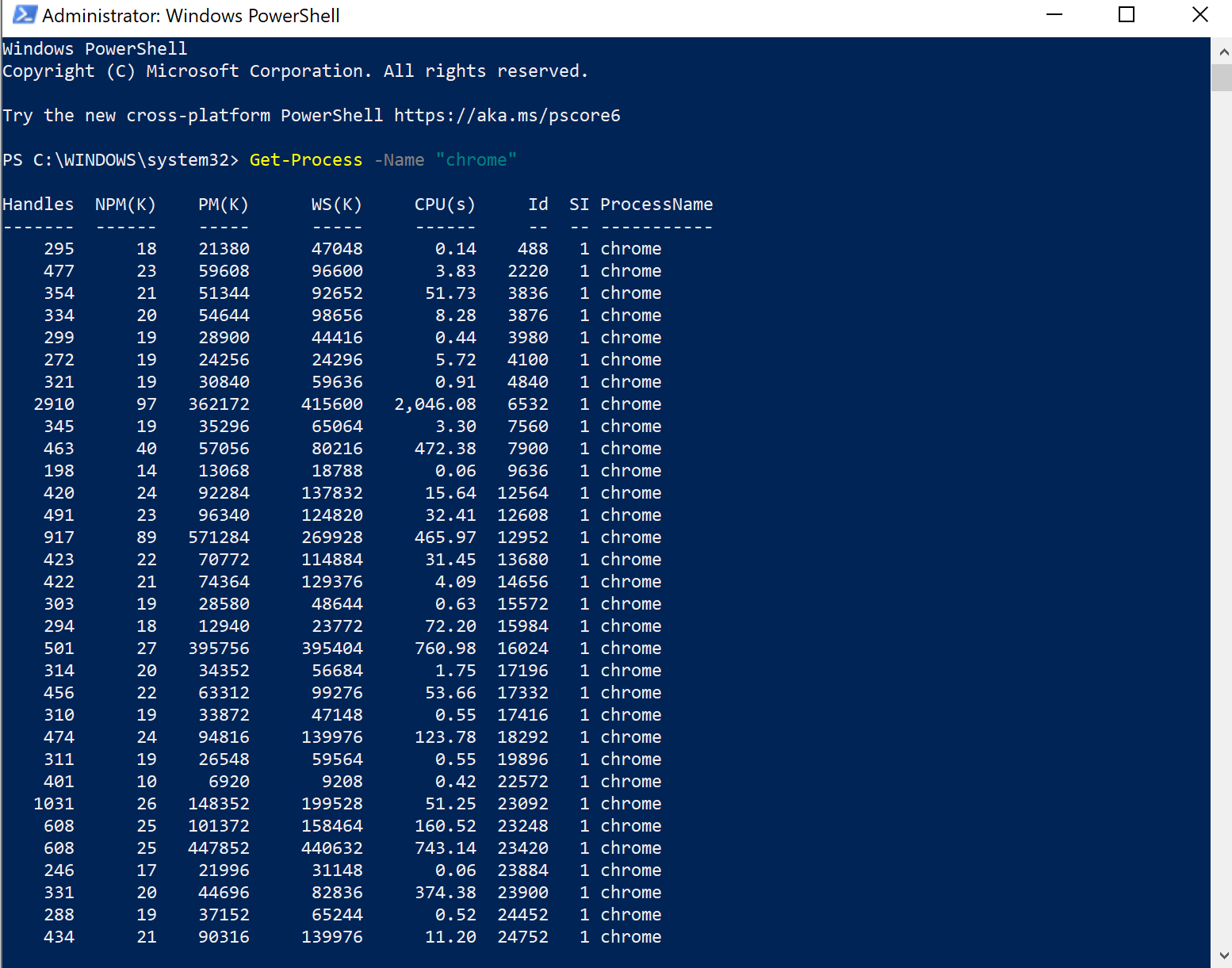Click process Id 23884
1232x968 pixels.
click(522, 870)
